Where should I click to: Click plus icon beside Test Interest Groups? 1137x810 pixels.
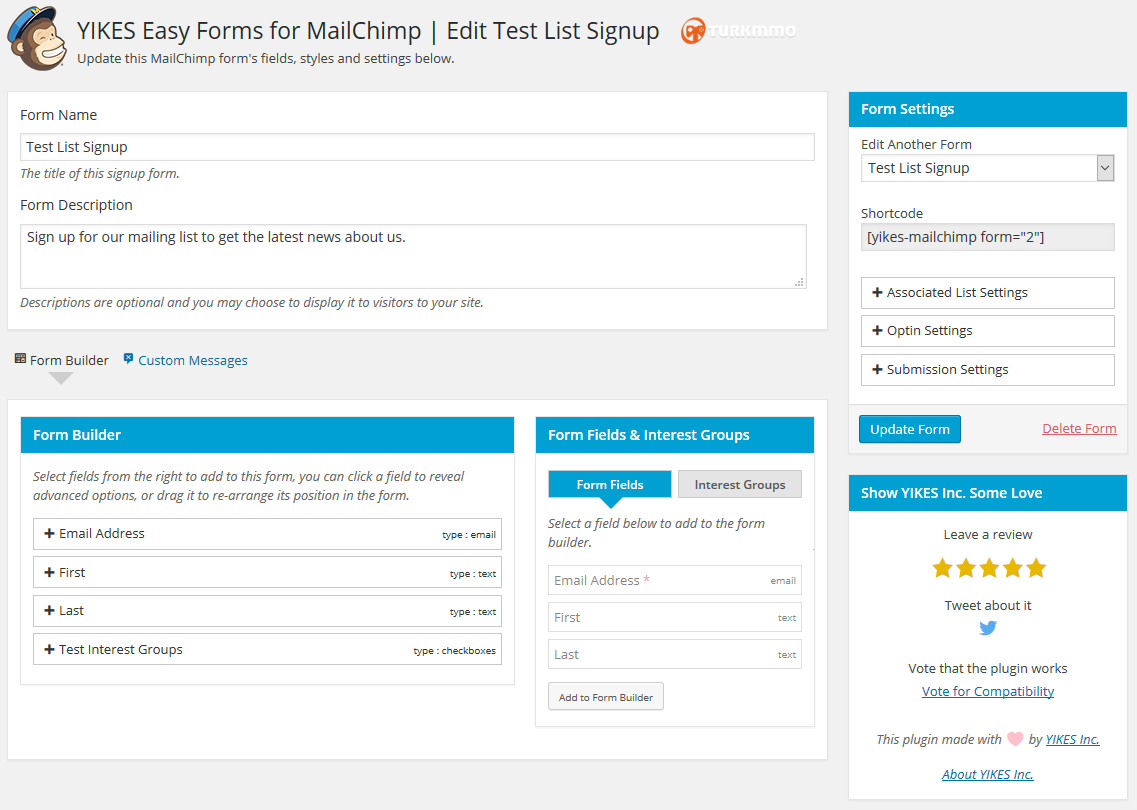pos(49,649)
